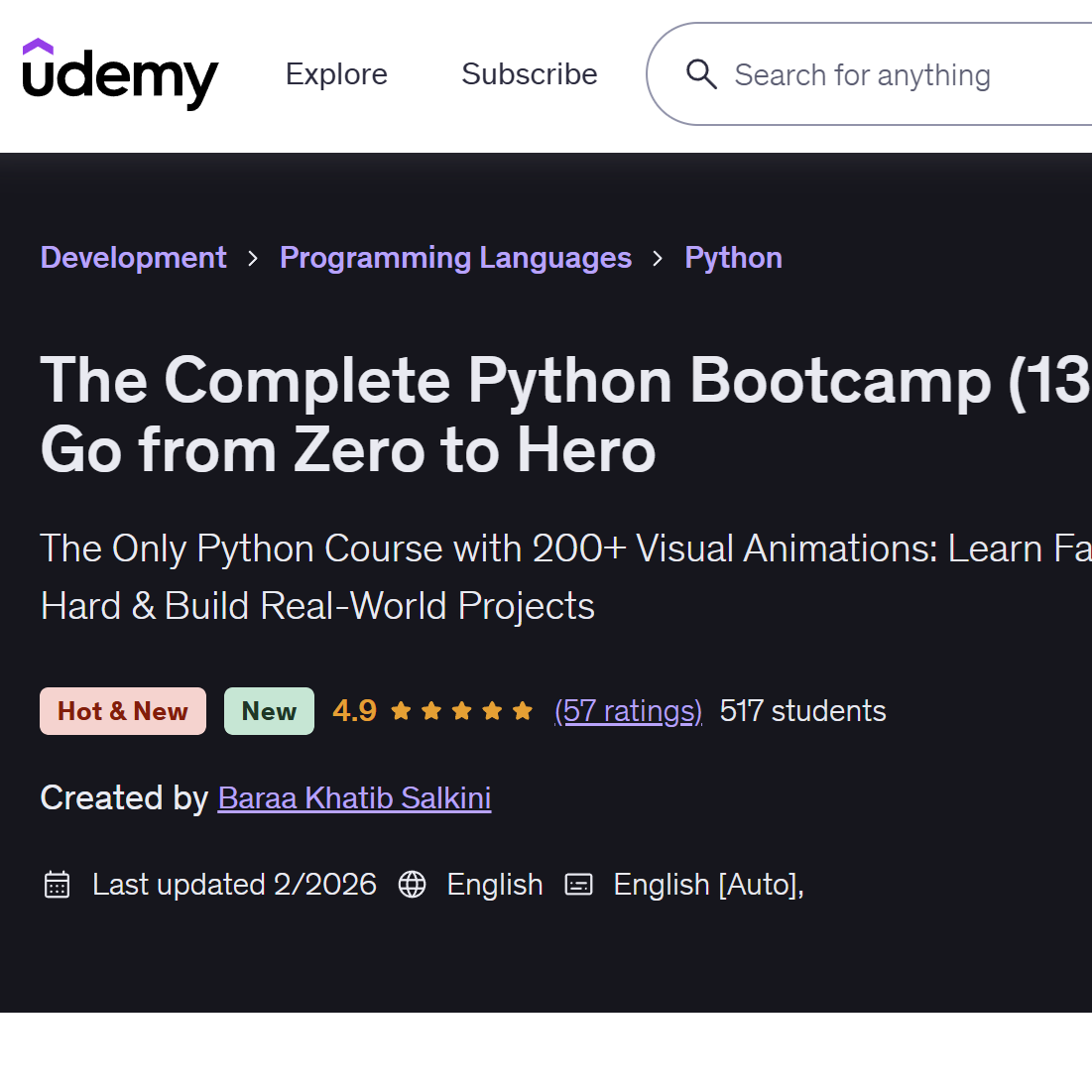Open the Development breadcrumb link
The height and width of the screenshot is (1092, 1092).
[x=134, y=258]
